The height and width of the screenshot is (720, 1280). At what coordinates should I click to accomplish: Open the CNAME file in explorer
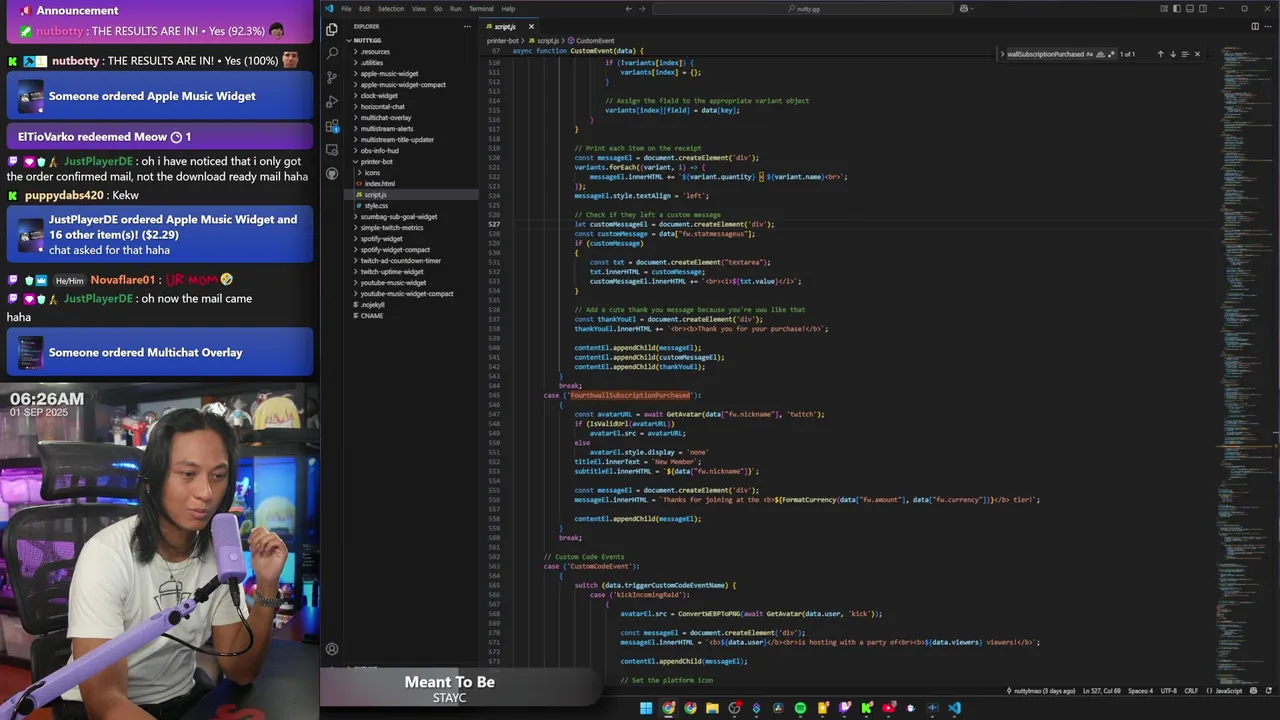tap(372, 316)
